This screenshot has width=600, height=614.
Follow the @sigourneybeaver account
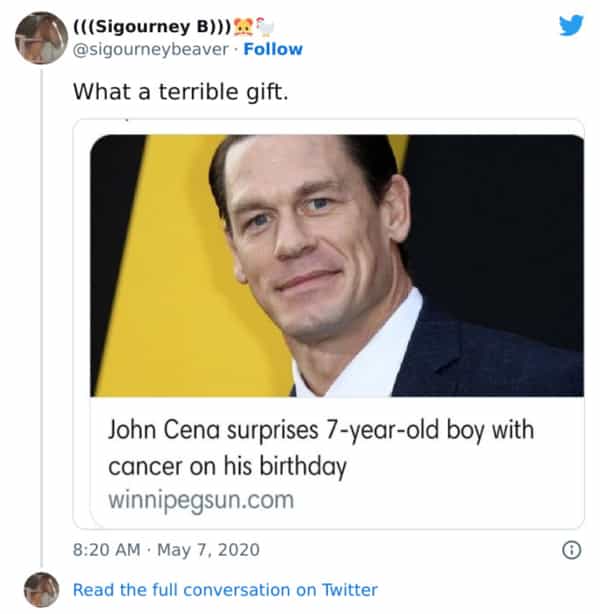(273, 49)
